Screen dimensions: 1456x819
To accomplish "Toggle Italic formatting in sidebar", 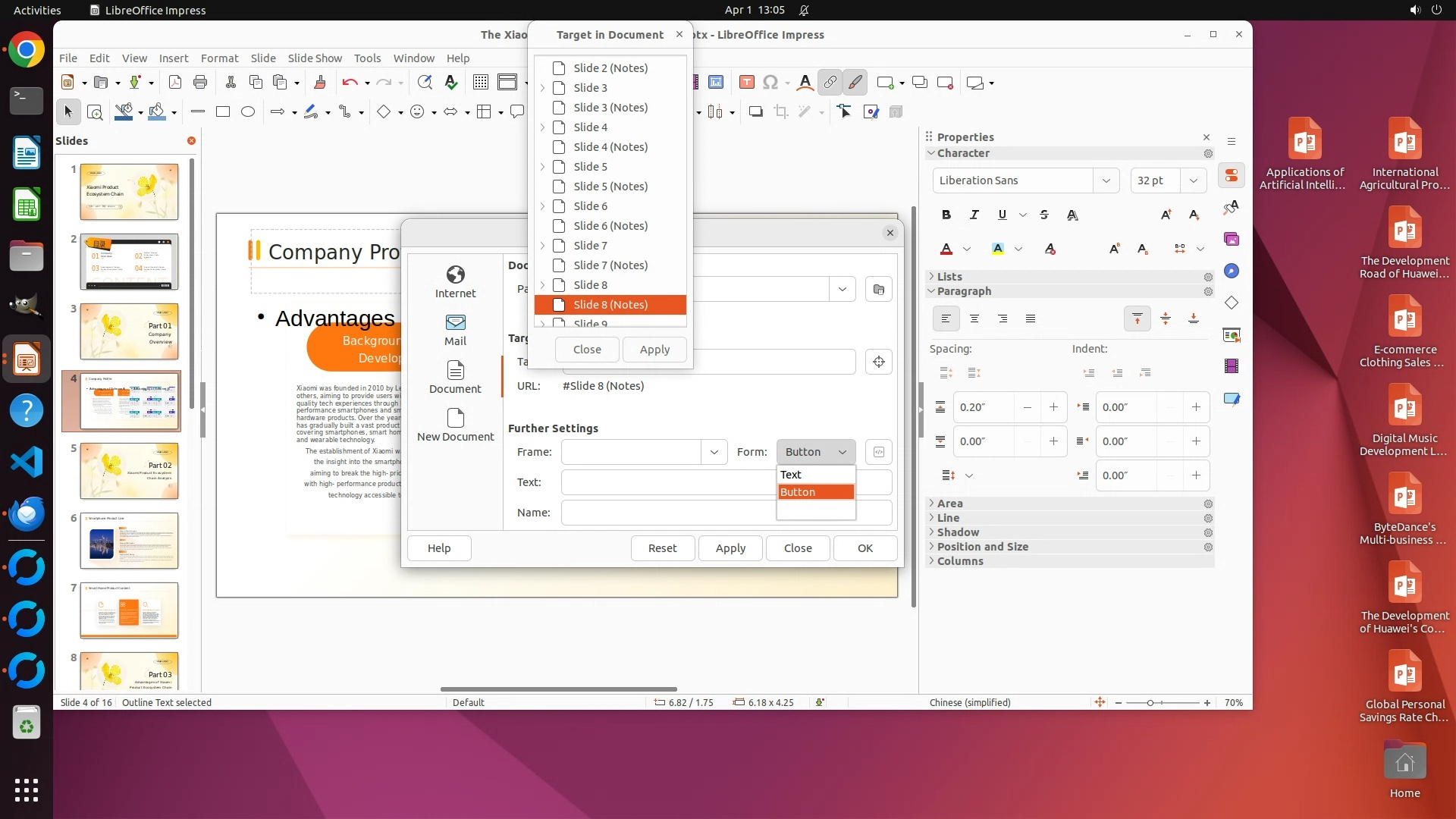I will pyautogui.click(x=974, y=215).
